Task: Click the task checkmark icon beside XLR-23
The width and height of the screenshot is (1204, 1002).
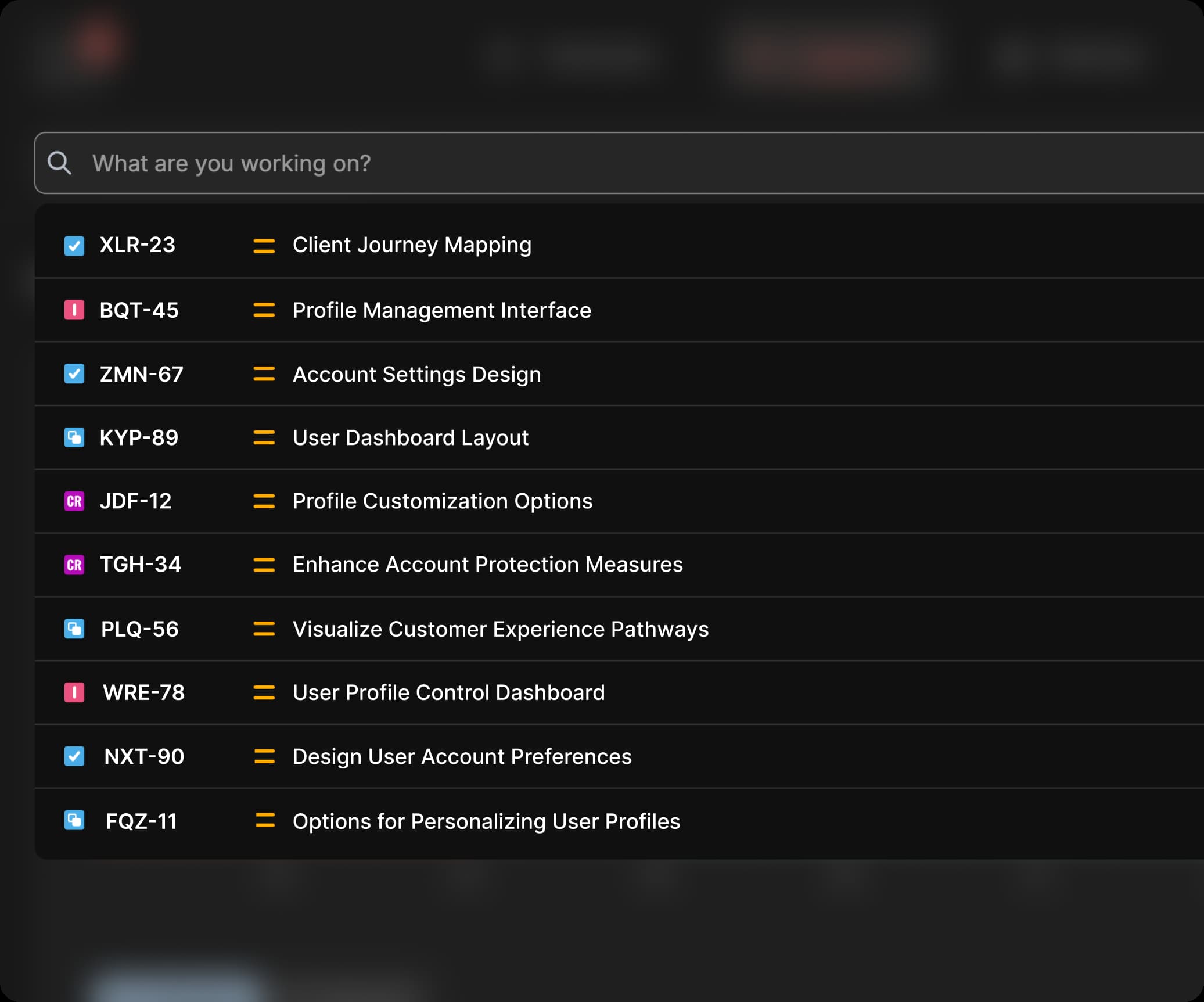Action: (74, 246)
